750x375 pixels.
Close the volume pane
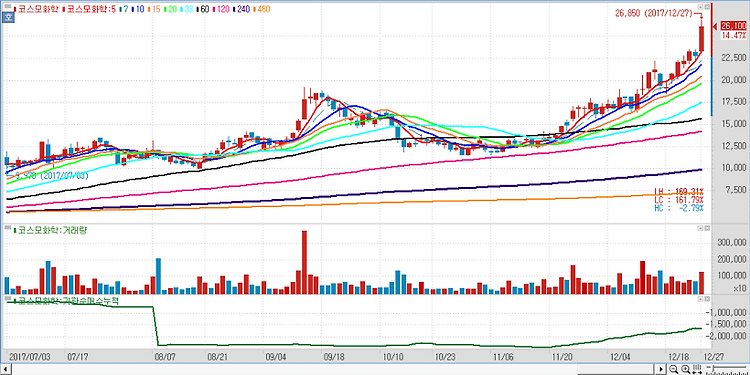point(707,229)
